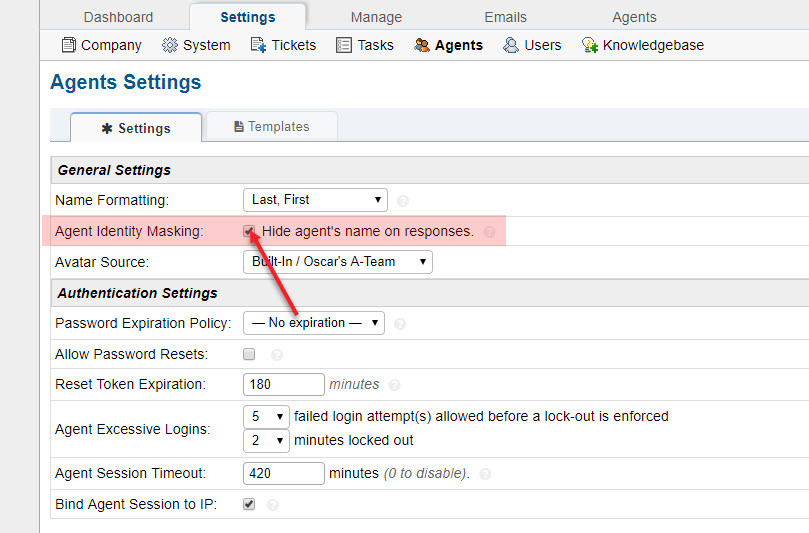
Task: Enable Allow Password Resets checkbox
Action: tap(249, 354)
